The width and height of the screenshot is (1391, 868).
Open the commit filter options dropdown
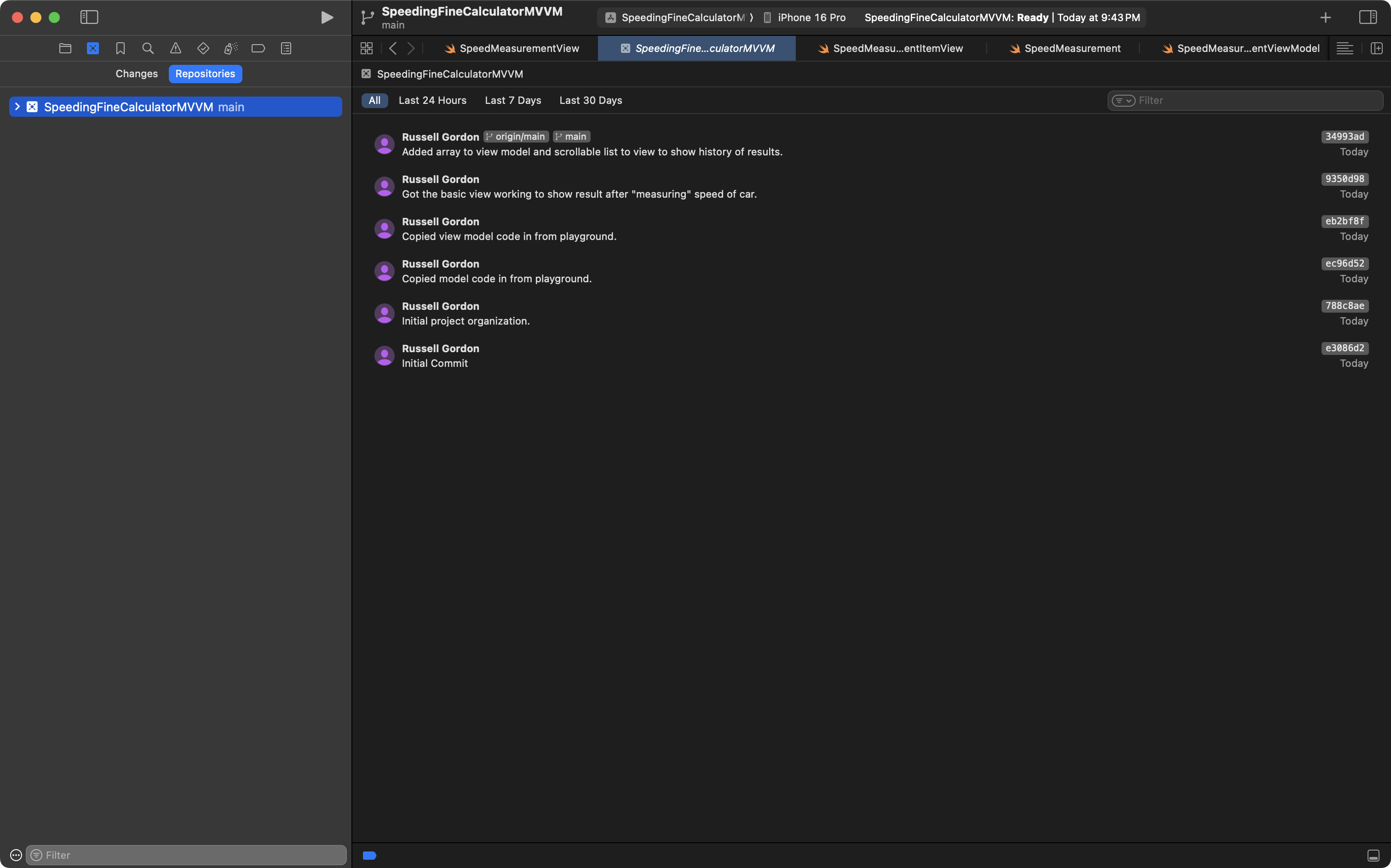click(x=1123, y=101)
